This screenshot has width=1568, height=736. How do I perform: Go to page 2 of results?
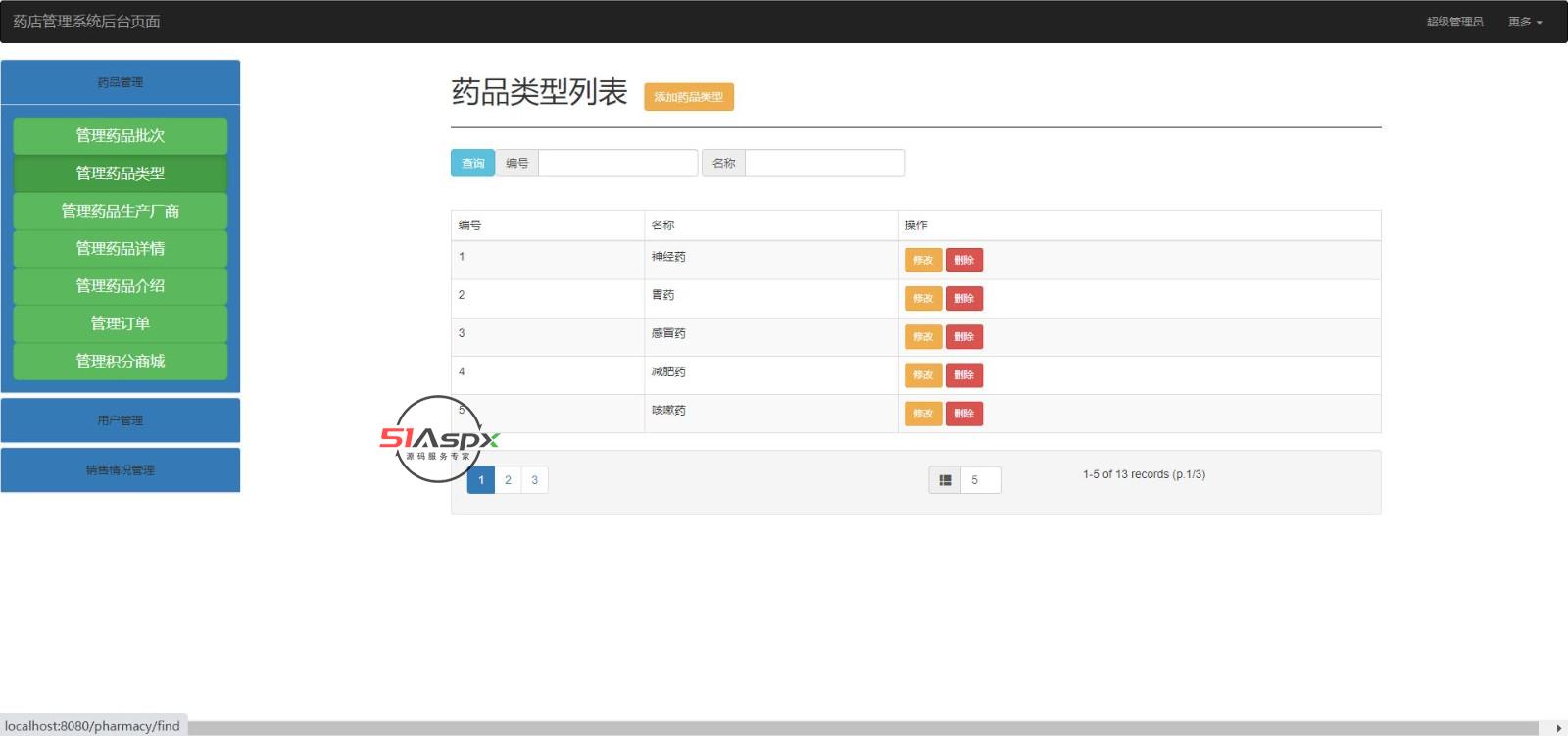coord(508,480)
